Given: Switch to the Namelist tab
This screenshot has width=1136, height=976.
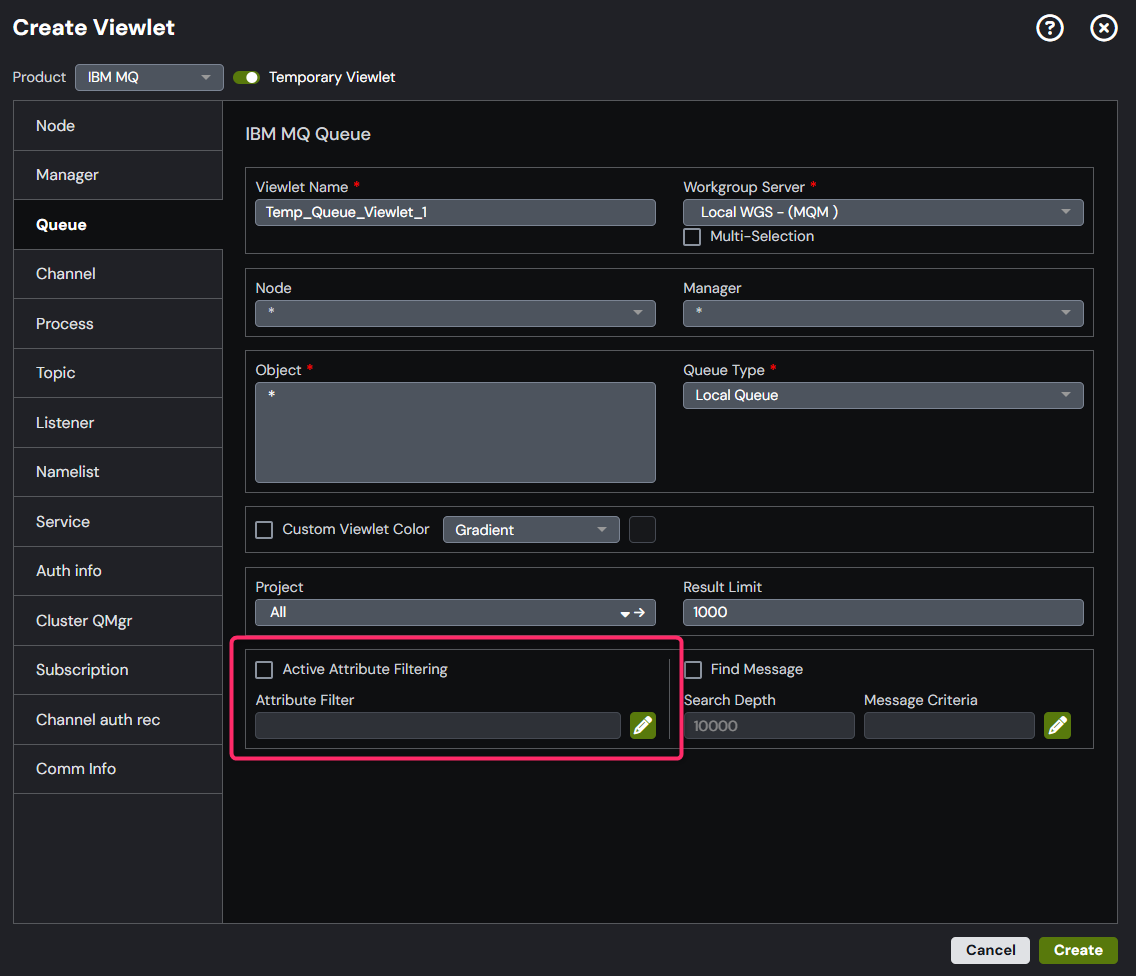Looking at the screenshot, I should coord(118,472).
